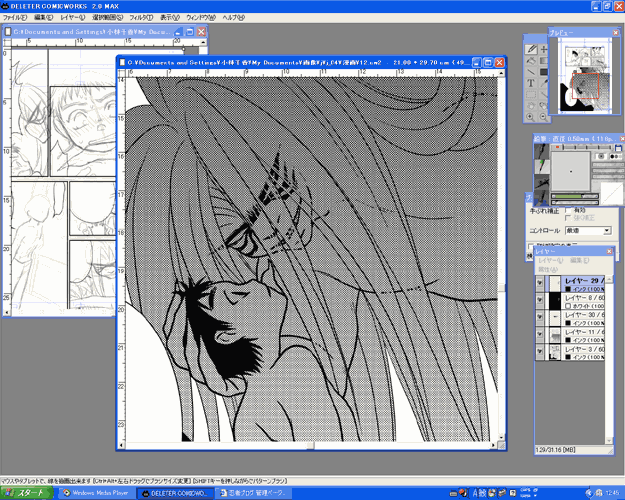Switch to 忍者ブログ taskbar button
Image resolution: width=625 pixels, height=500 pixels.
coord(254,493)
